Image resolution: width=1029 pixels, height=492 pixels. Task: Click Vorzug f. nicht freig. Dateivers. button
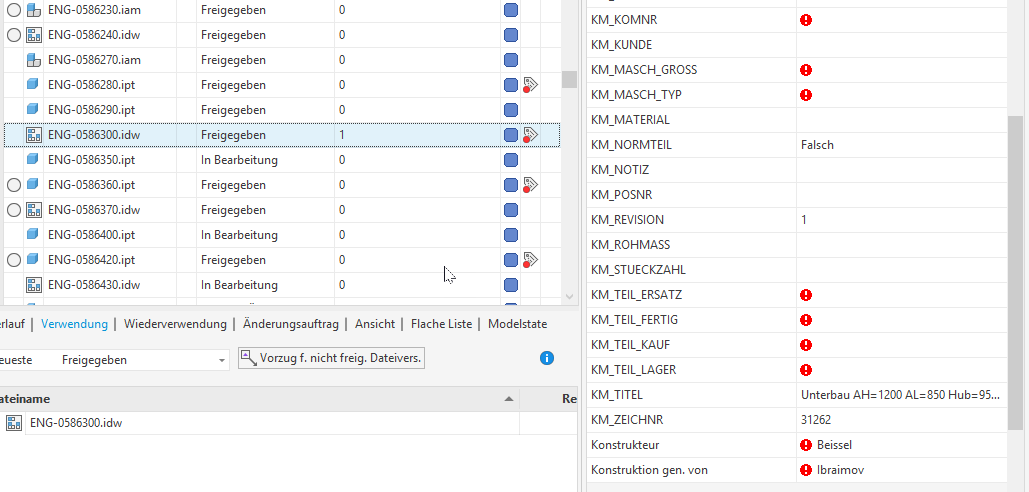point(331,358)
